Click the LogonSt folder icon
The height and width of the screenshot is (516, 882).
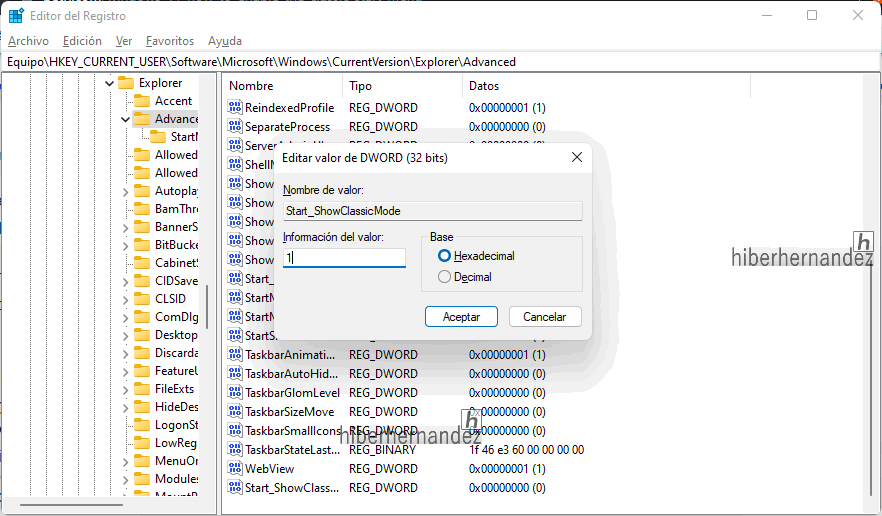point(142,425)
